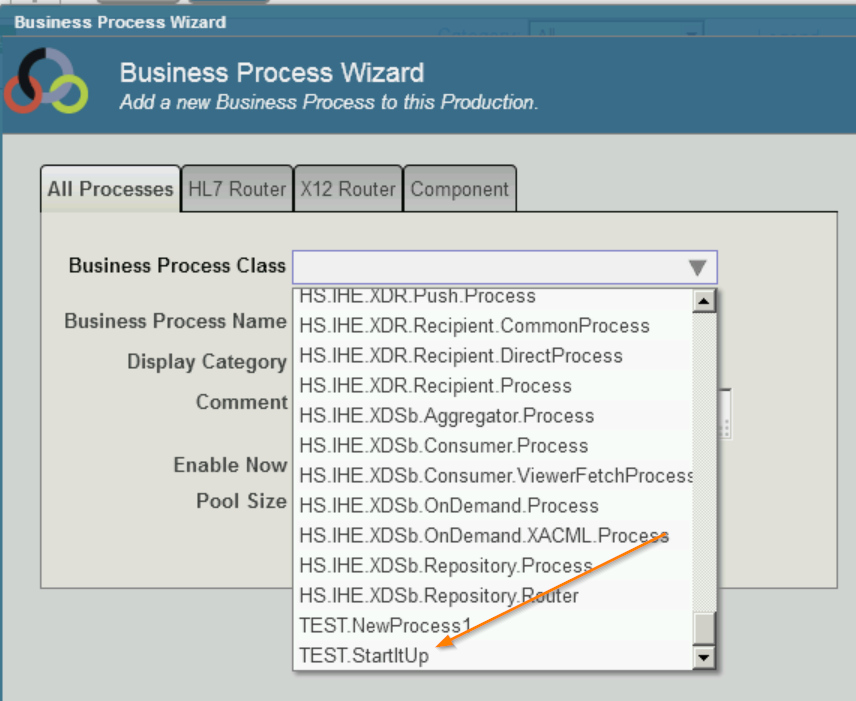The image size is (856, 701).
Task: Pick HS.IHE.XDSb.Consumer.ViewerFetchProcess item
Action: (496, 476)
